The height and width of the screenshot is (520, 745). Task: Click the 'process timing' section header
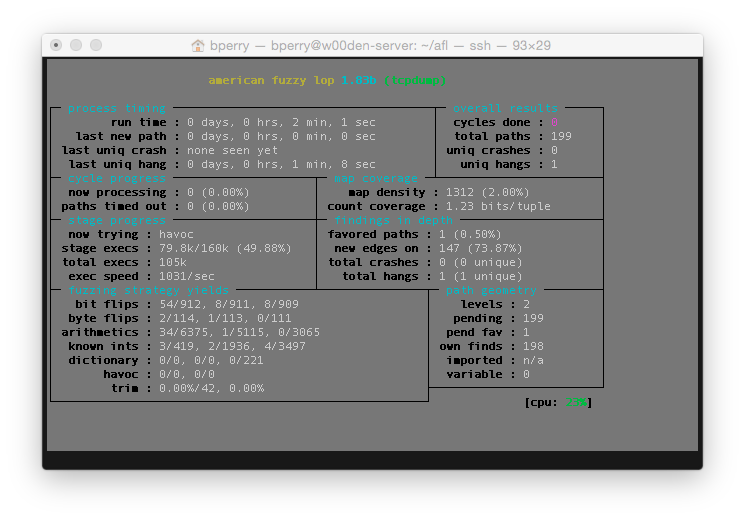click(117, 108)
